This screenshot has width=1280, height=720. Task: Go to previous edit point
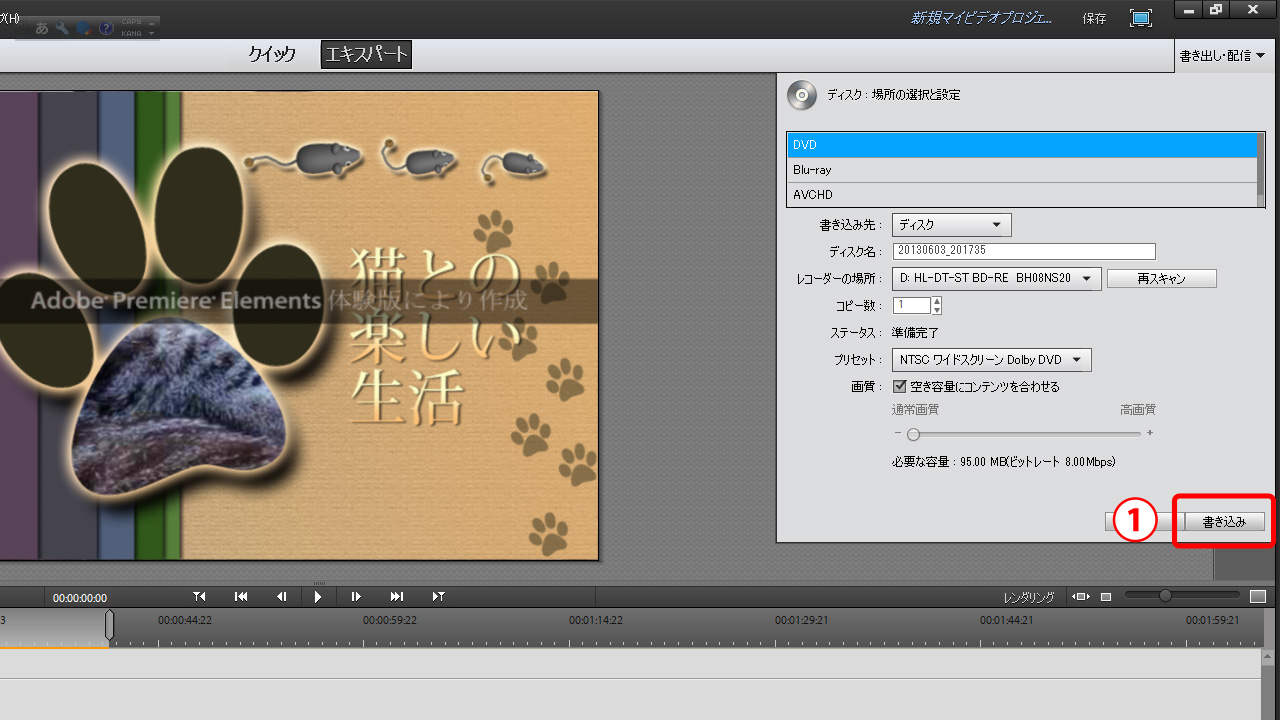coord(241,597)
